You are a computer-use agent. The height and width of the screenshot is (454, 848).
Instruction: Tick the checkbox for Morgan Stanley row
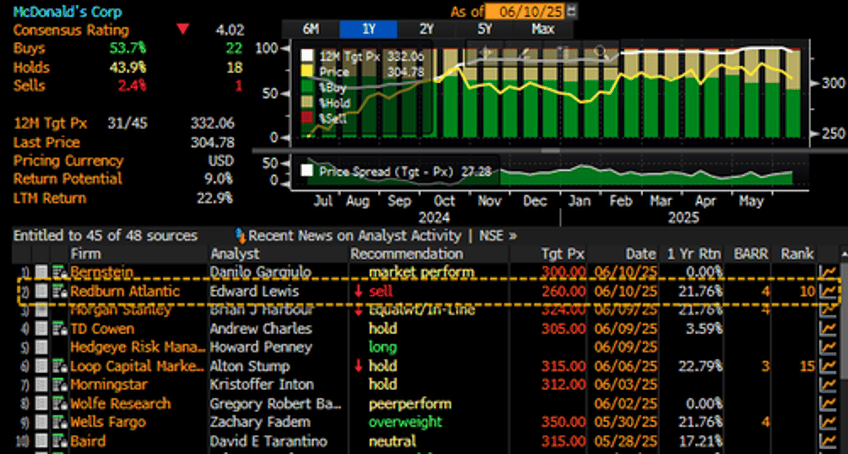click(x=42, y=310)
